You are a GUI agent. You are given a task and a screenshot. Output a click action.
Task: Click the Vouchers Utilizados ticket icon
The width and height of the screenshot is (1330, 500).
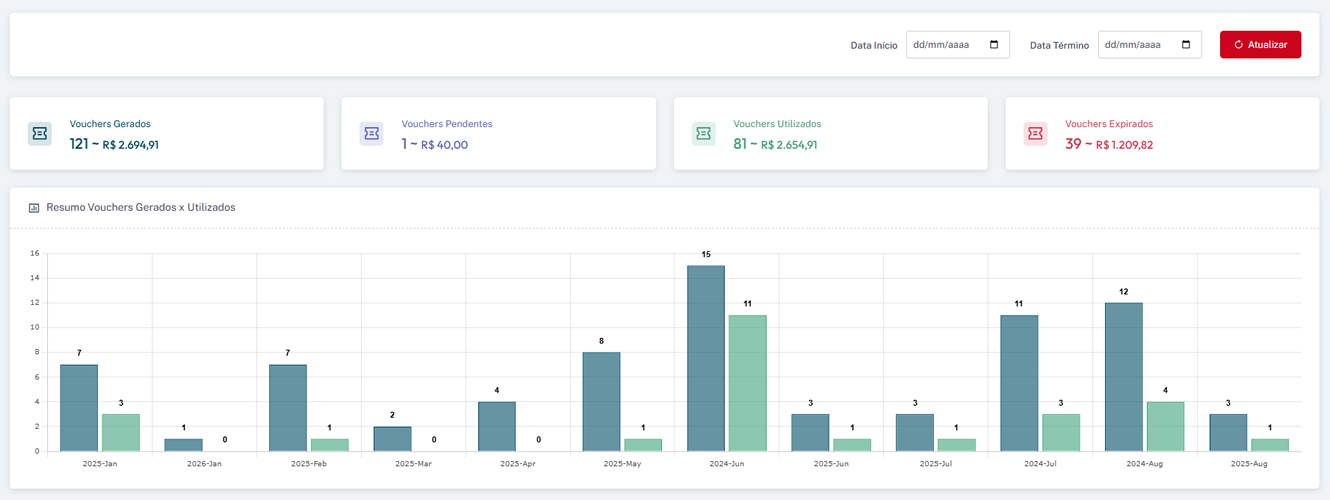pos(703,134)
